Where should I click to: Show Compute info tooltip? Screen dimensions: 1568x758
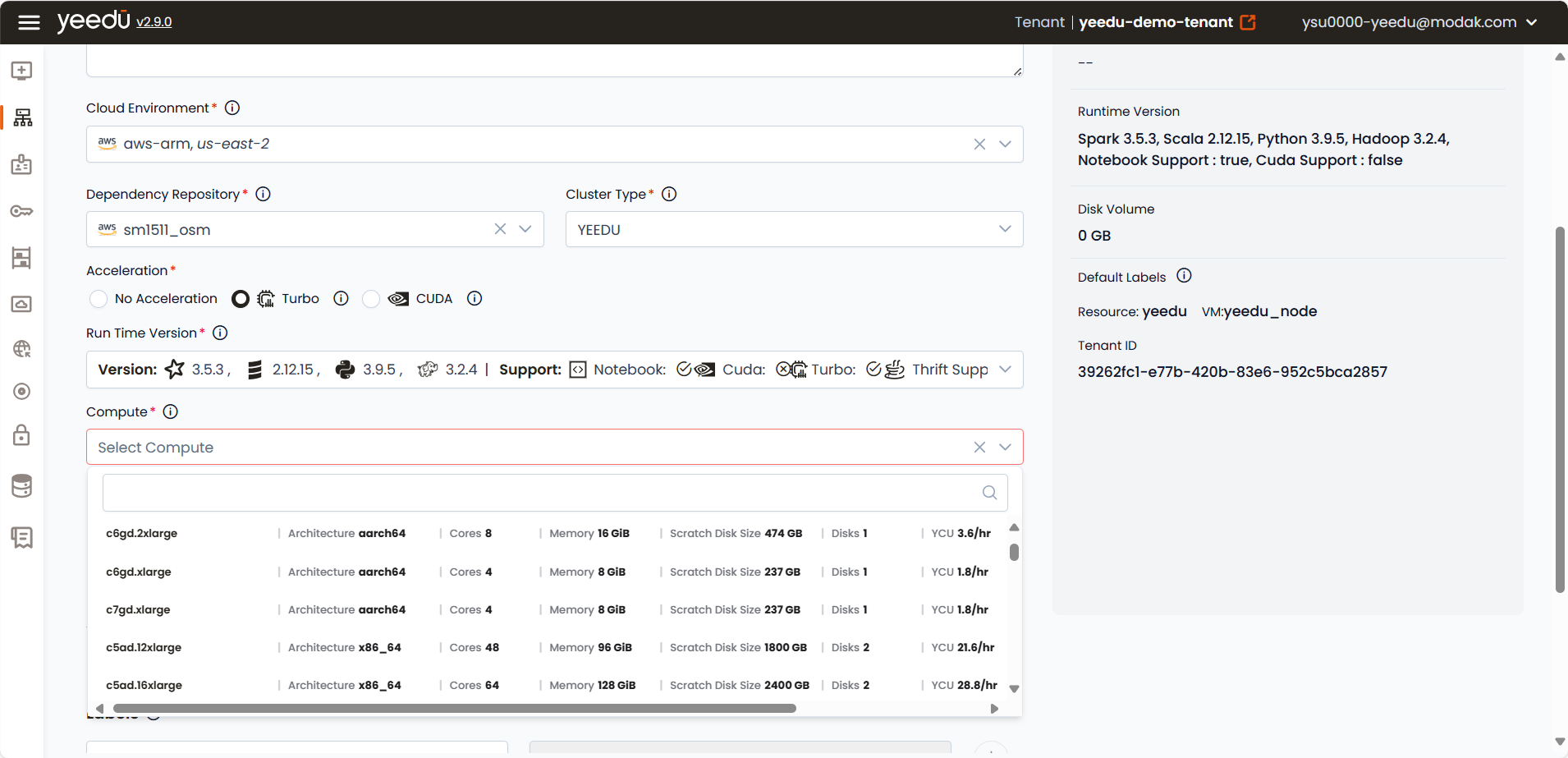pyautogui.click(x=171, y=411)
